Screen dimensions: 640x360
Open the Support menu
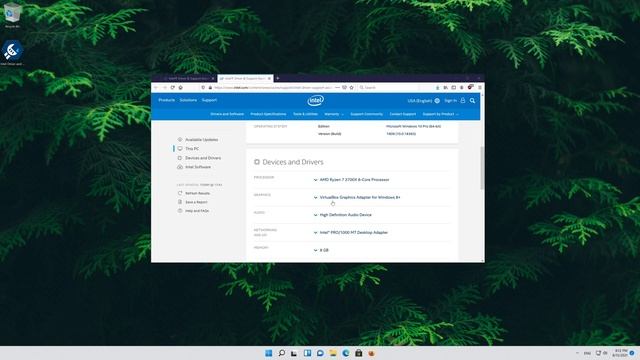tap(209, 100)
